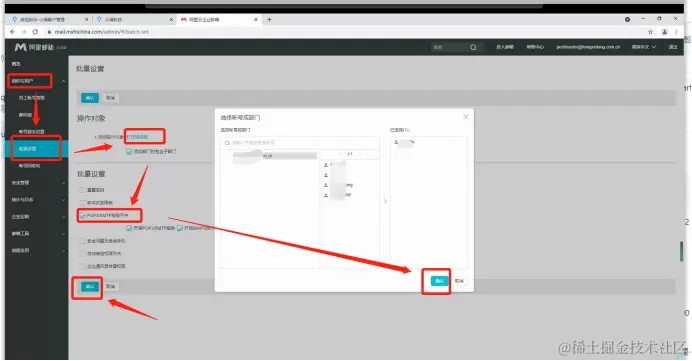Tick the checkbox below 重置密码

[x=82, y=203]
